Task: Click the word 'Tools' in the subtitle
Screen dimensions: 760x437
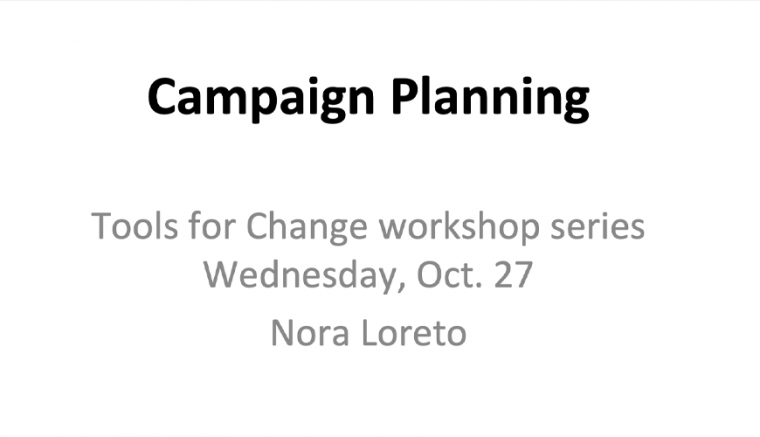Action: (135, 226)
